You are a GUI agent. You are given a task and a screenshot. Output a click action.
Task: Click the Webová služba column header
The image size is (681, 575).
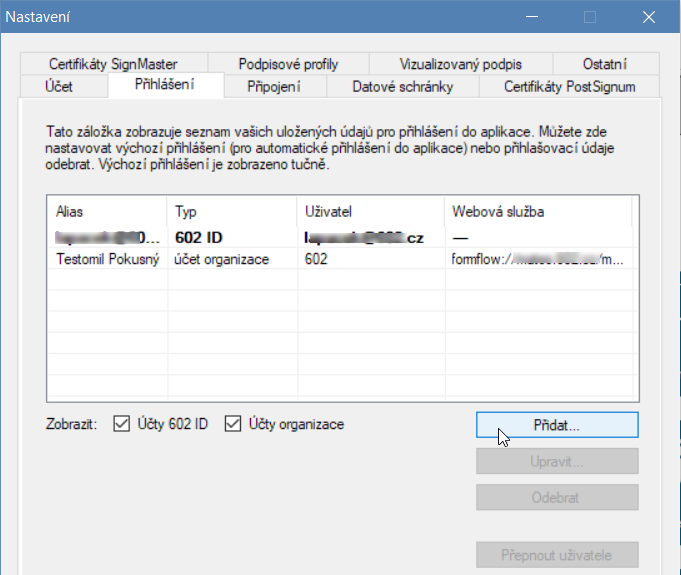coord(537,212)
